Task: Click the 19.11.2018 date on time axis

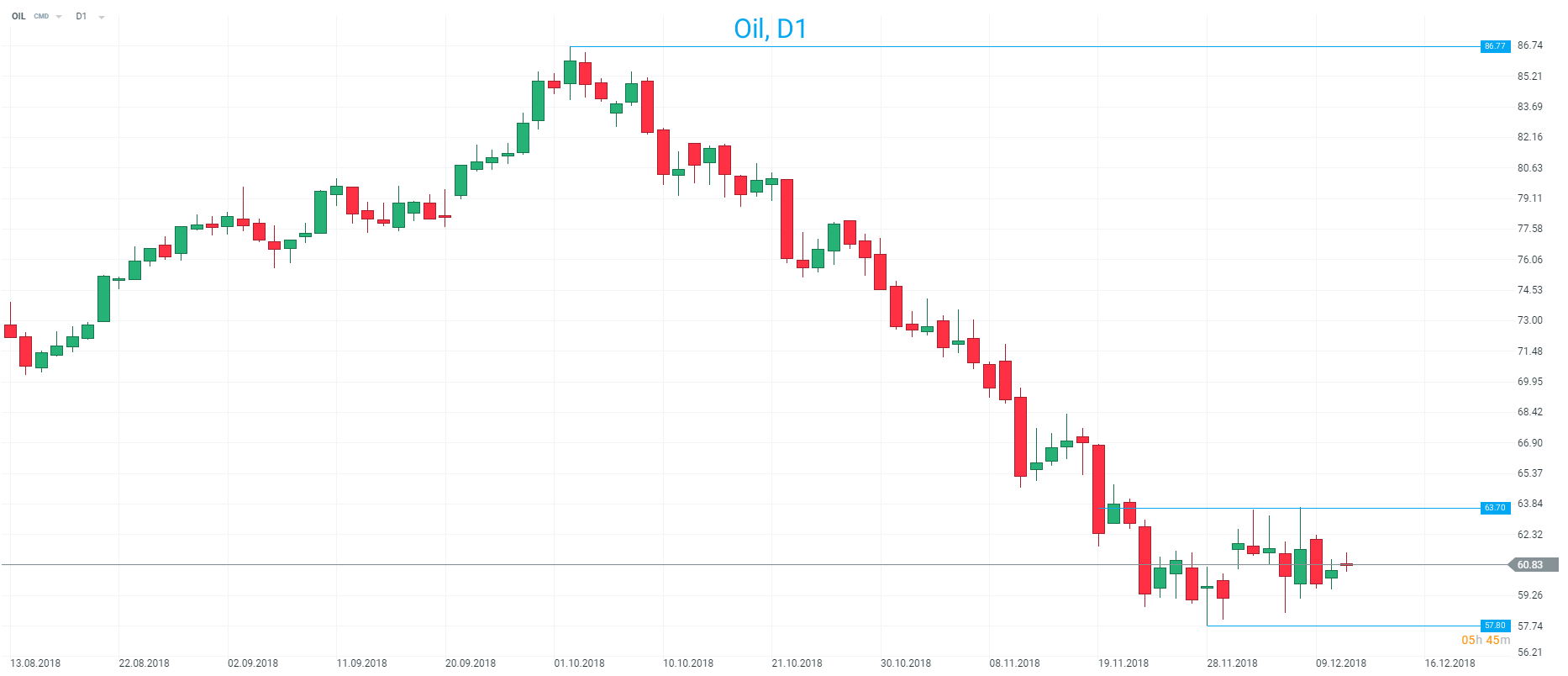Action: tap(1123, 663)
